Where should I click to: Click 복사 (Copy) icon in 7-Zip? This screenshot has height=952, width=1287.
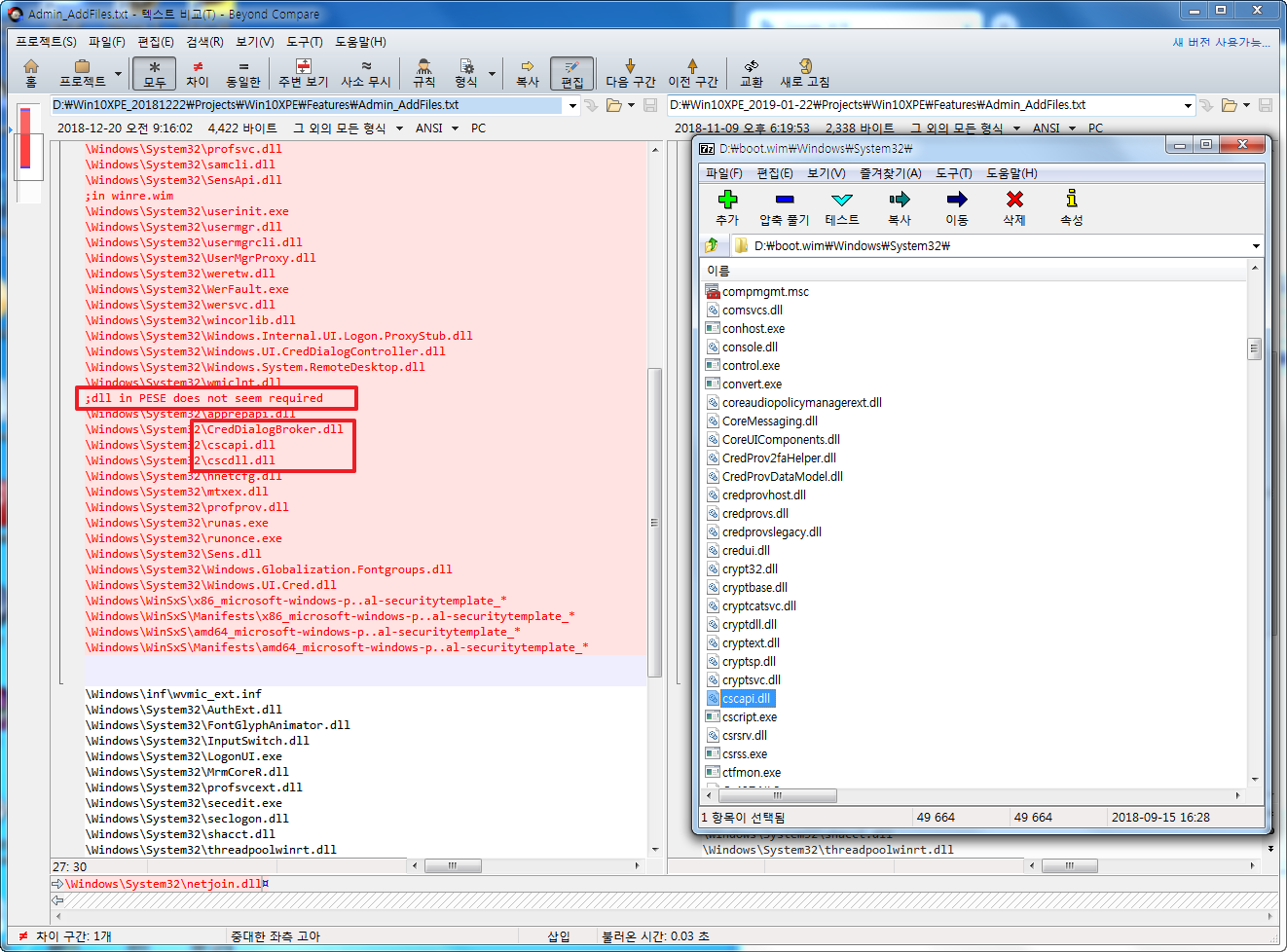(900, 207)
